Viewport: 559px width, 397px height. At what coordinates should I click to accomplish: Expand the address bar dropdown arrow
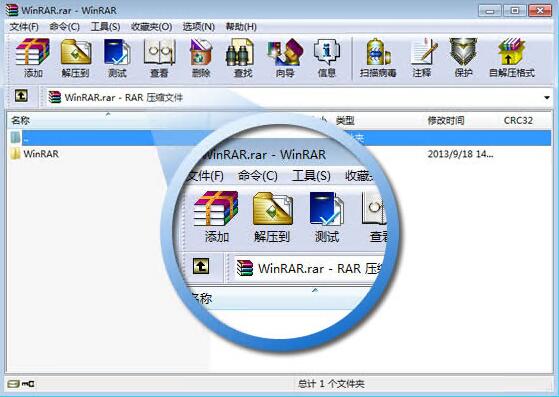pyautogui.click(x=547, y=97)
